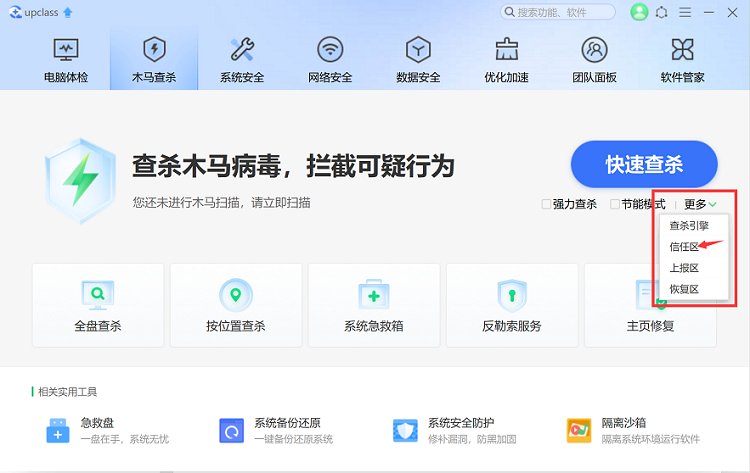Switch to 系统安全 tab
750x473 pixels.
[x=242, y=58]
